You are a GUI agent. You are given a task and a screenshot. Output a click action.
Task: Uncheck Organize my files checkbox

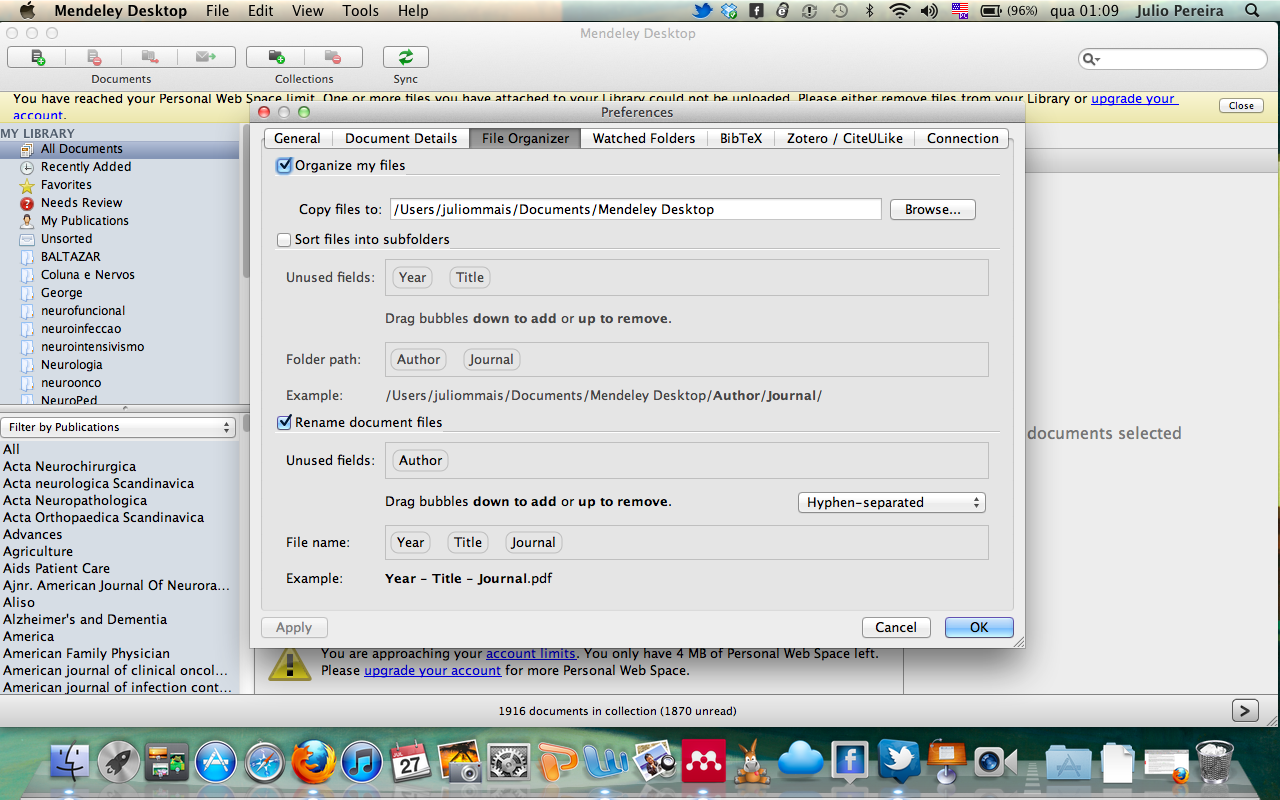[285, 165]
